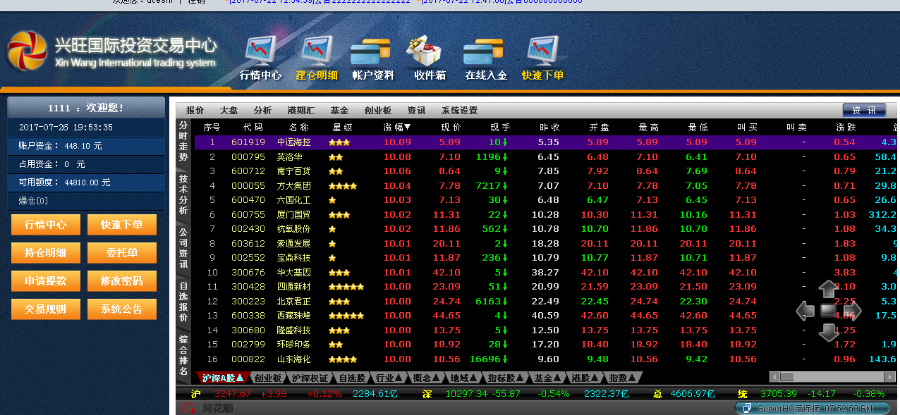Click the 同花顺 logo in the status bar

(207, 409)
